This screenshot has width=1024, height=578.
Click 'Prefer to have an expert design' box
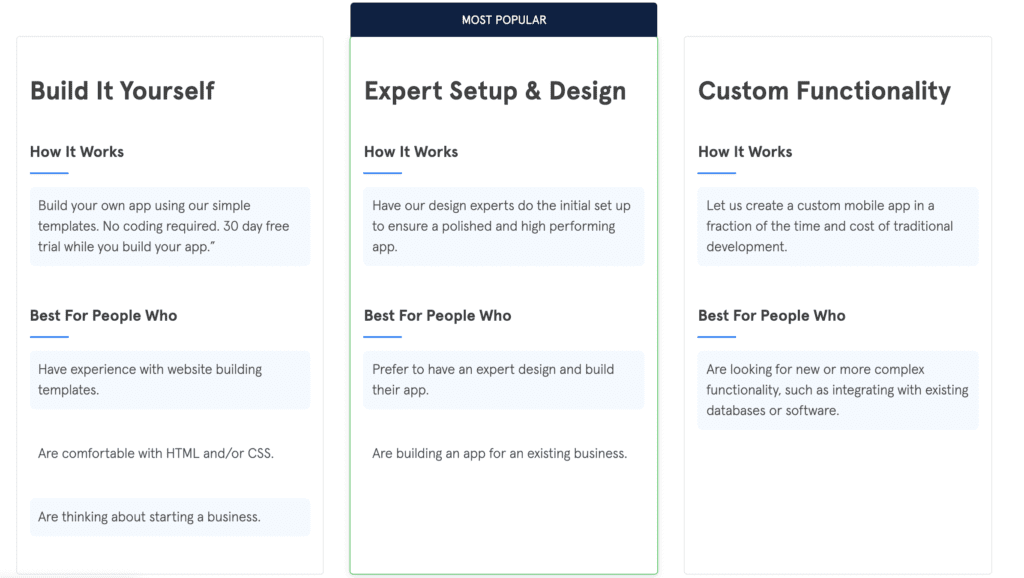pos(504,379)
